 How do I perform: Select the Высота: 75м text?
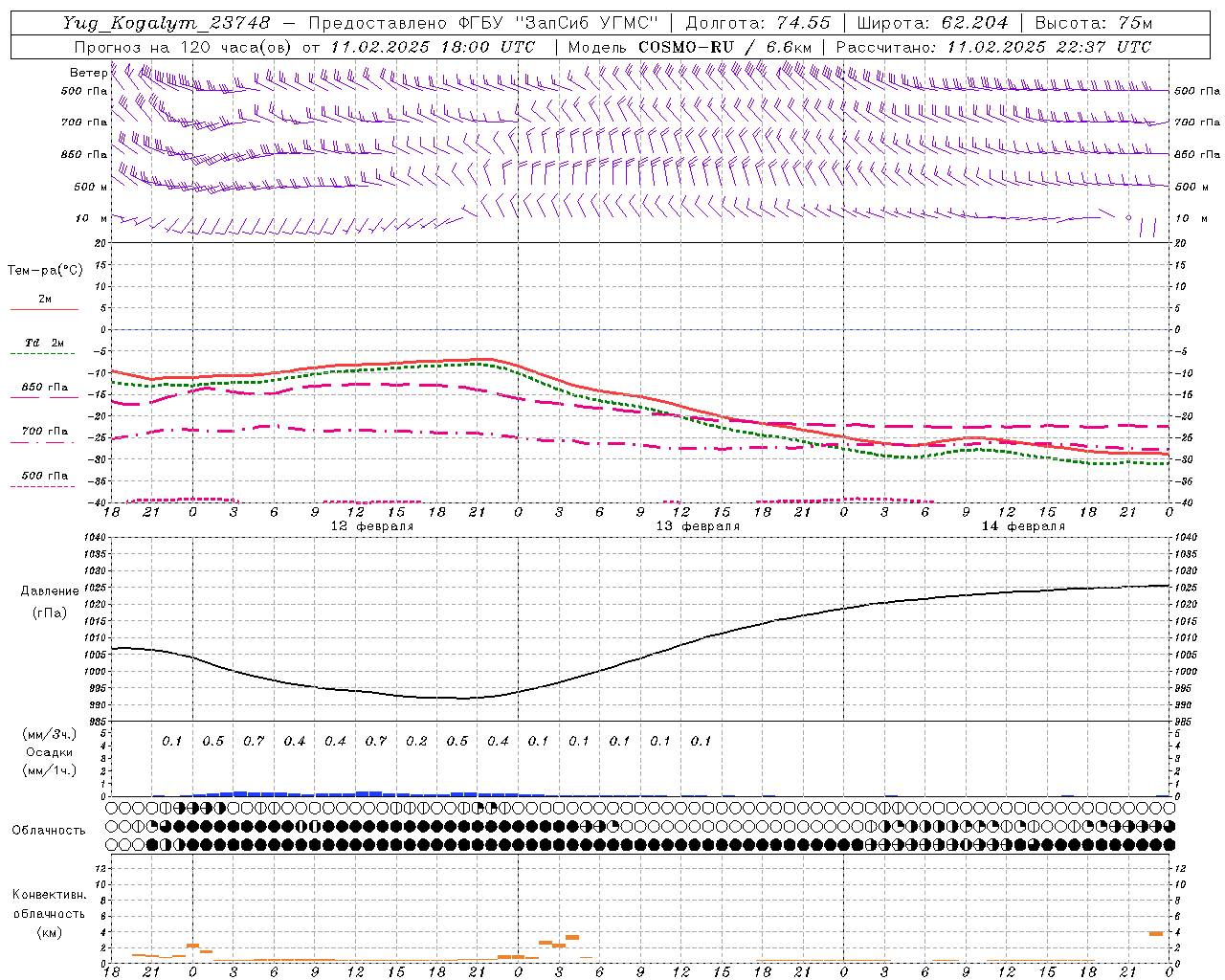(1093, 23)
